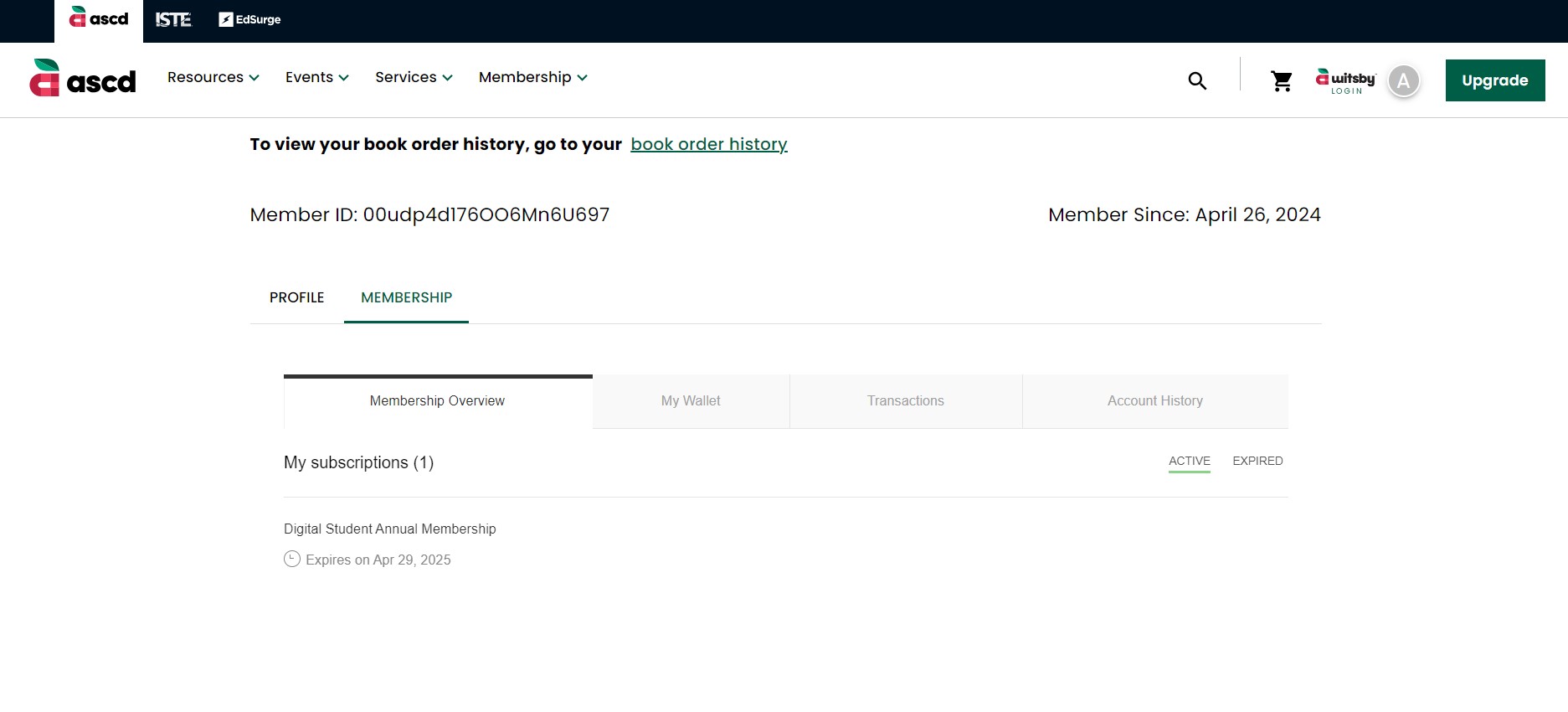Open the Membership nav dropdown
This screenshot has height=712, width=1568.
[x=532, y=77]
